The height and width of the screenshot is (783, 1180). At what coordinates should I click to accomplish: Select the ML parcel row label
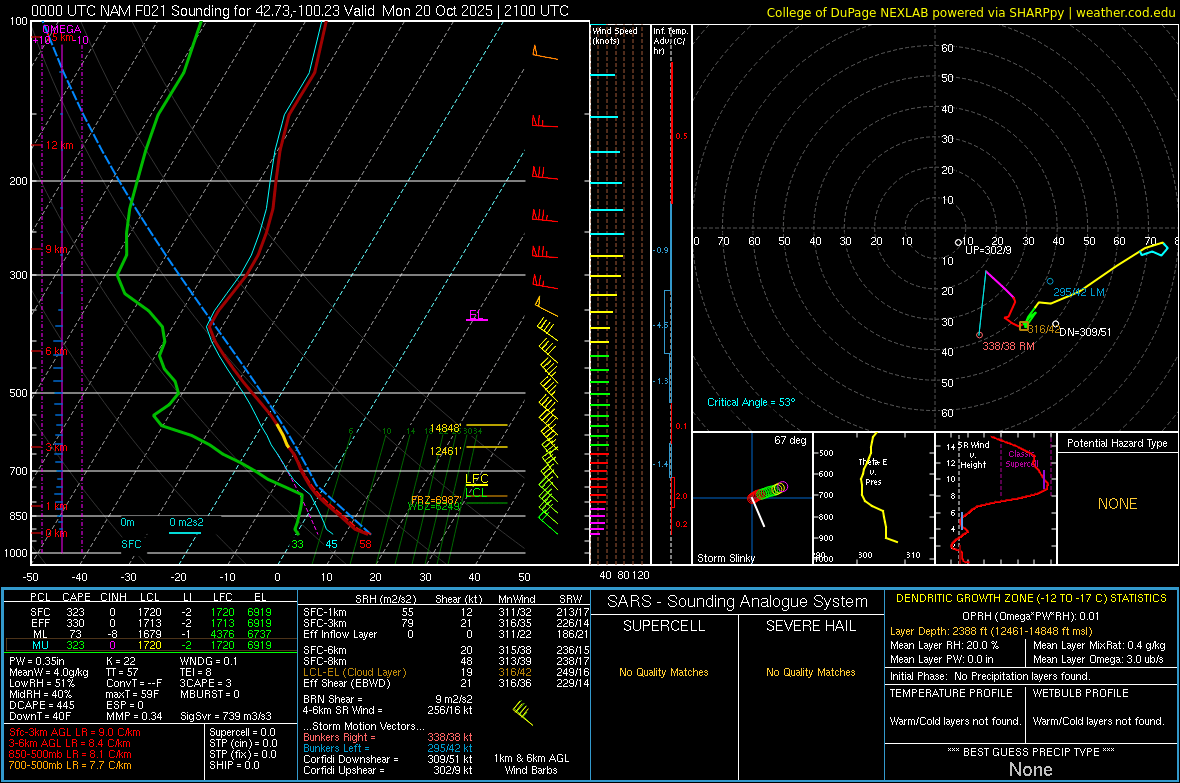[40, 634]
